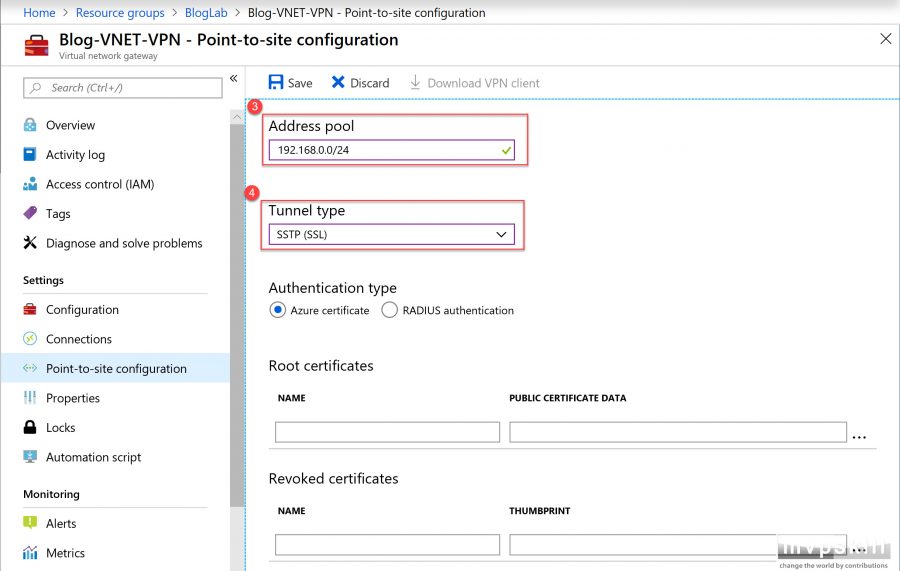The width and height of the screenshot is (900, 571).
Task: Open the root certificate row ellipsis menu
Action: coord(859,437)
